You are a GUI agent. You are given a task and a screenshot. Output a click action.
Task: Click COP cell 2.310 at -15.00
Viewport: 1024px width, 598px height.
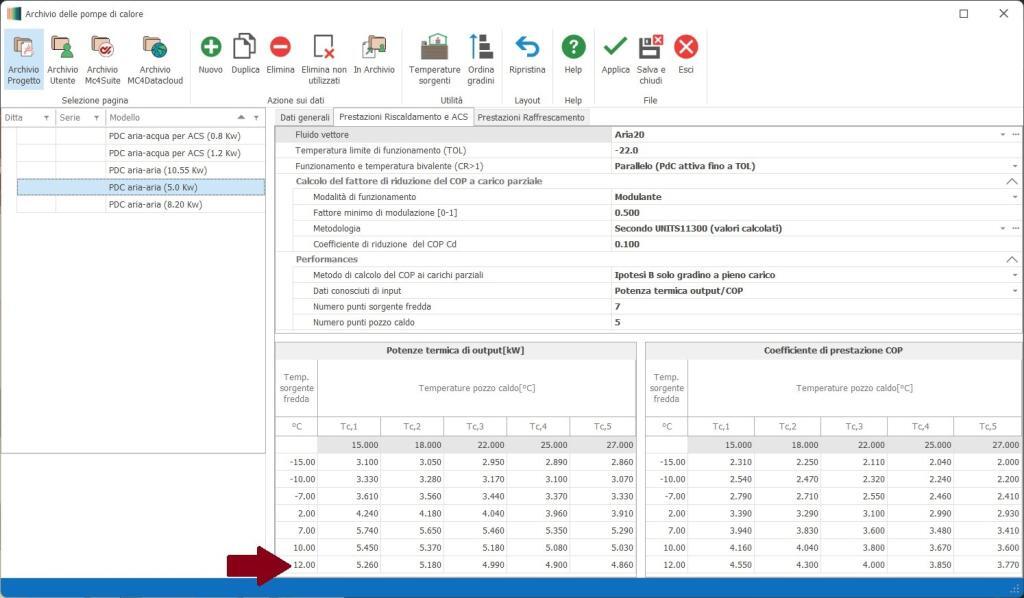pos(721,462)
